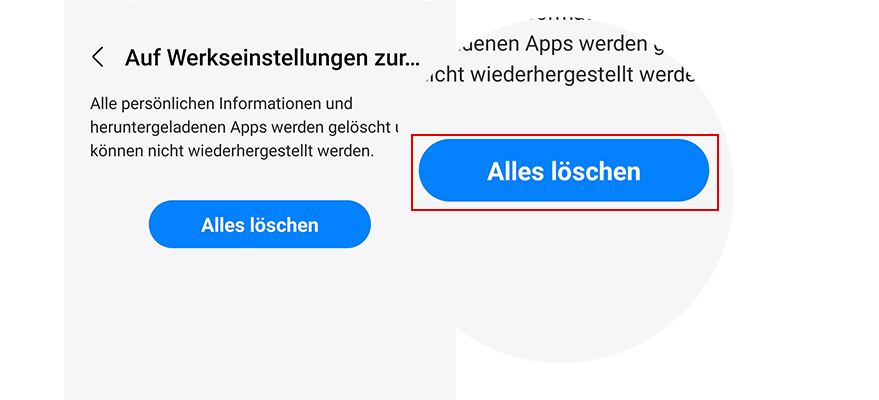Click the line Alle persönlichen Informationen und

pyautogui.click(x=221, y=104)
